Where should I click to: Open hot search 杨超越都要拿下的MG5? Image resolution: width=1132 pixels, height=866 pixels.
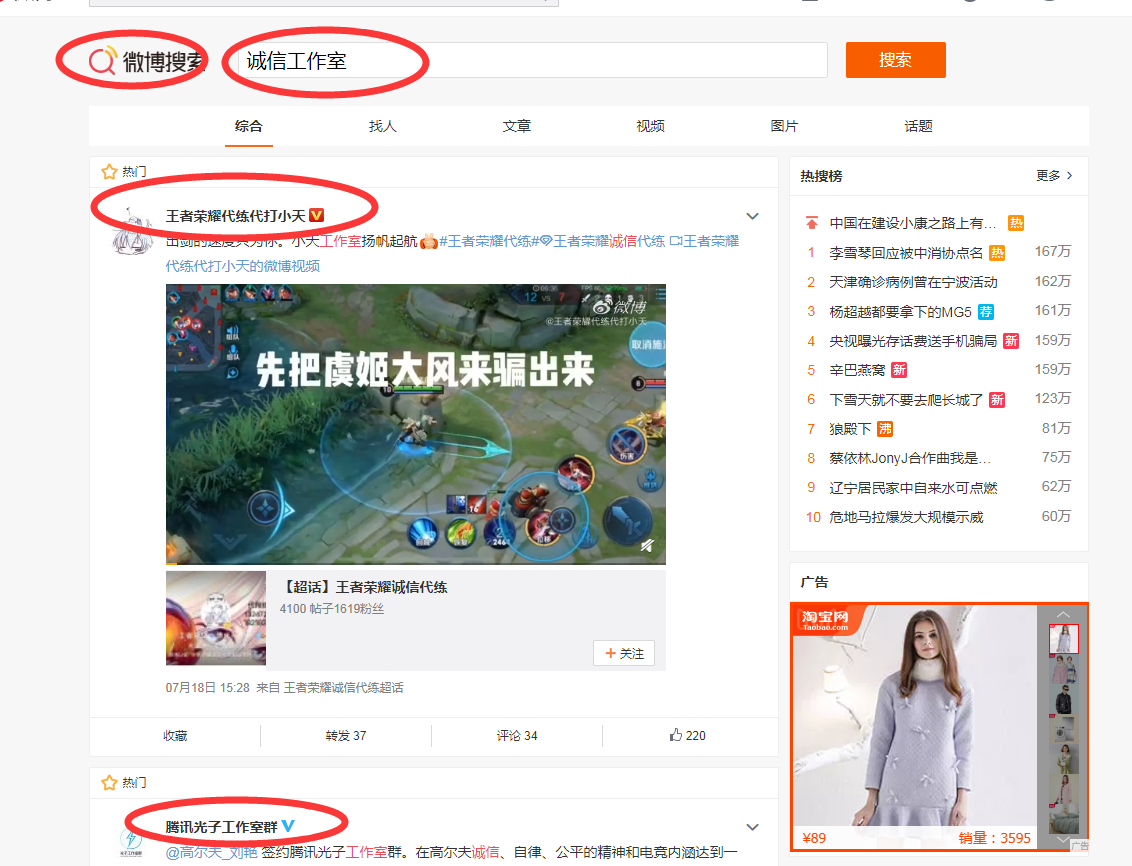point(900,312)
